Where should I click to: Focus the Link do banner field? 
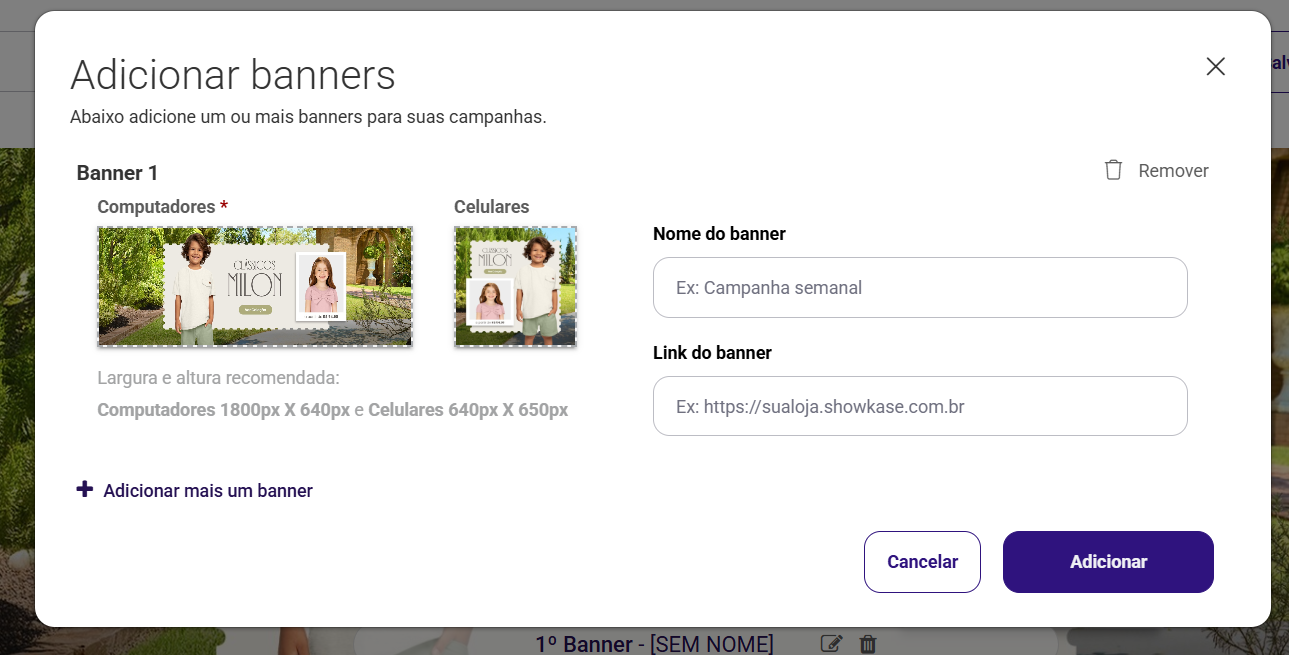pyautogui.click(x=920, y=406)
